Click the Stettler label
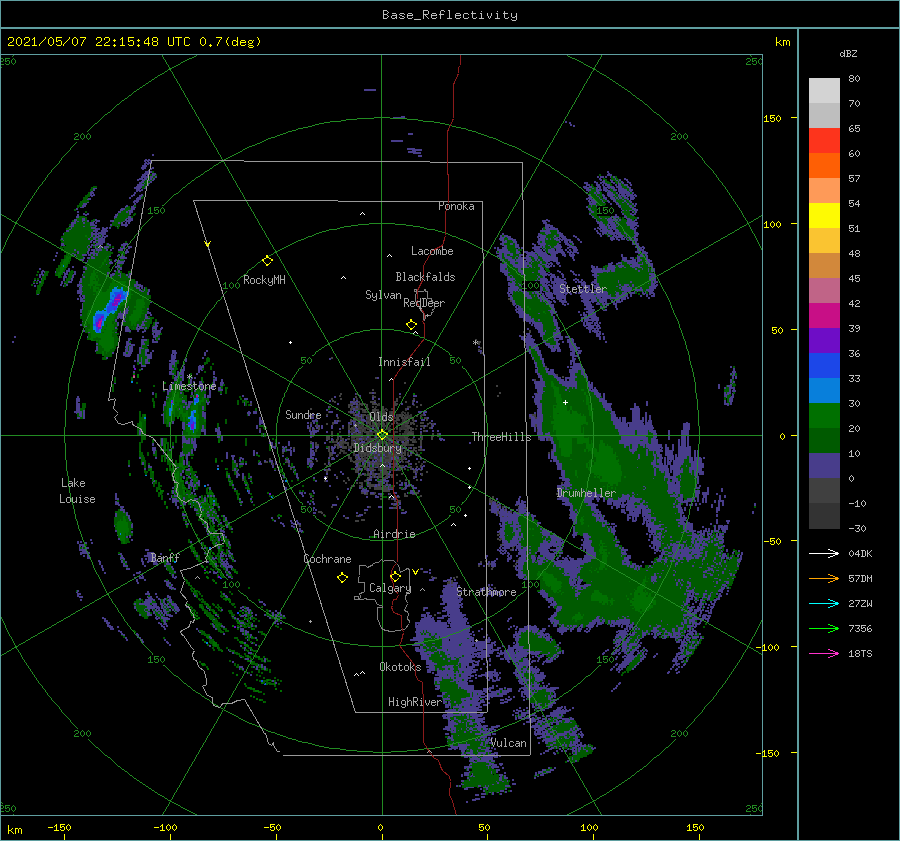The height and width of the screenshot is (841, 900). pos(583,289)
